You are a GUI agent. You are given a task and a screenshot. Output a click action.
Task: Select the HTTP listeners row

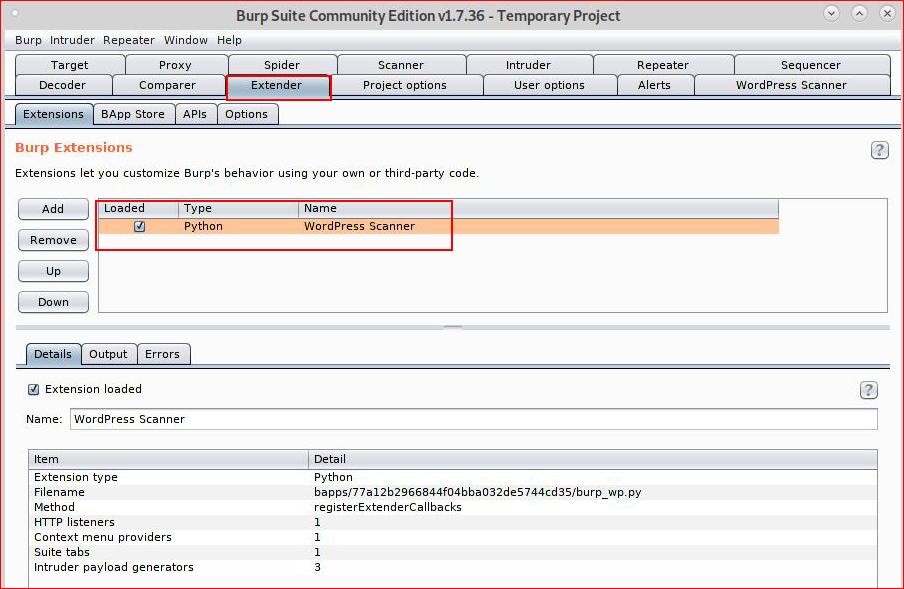453,522
